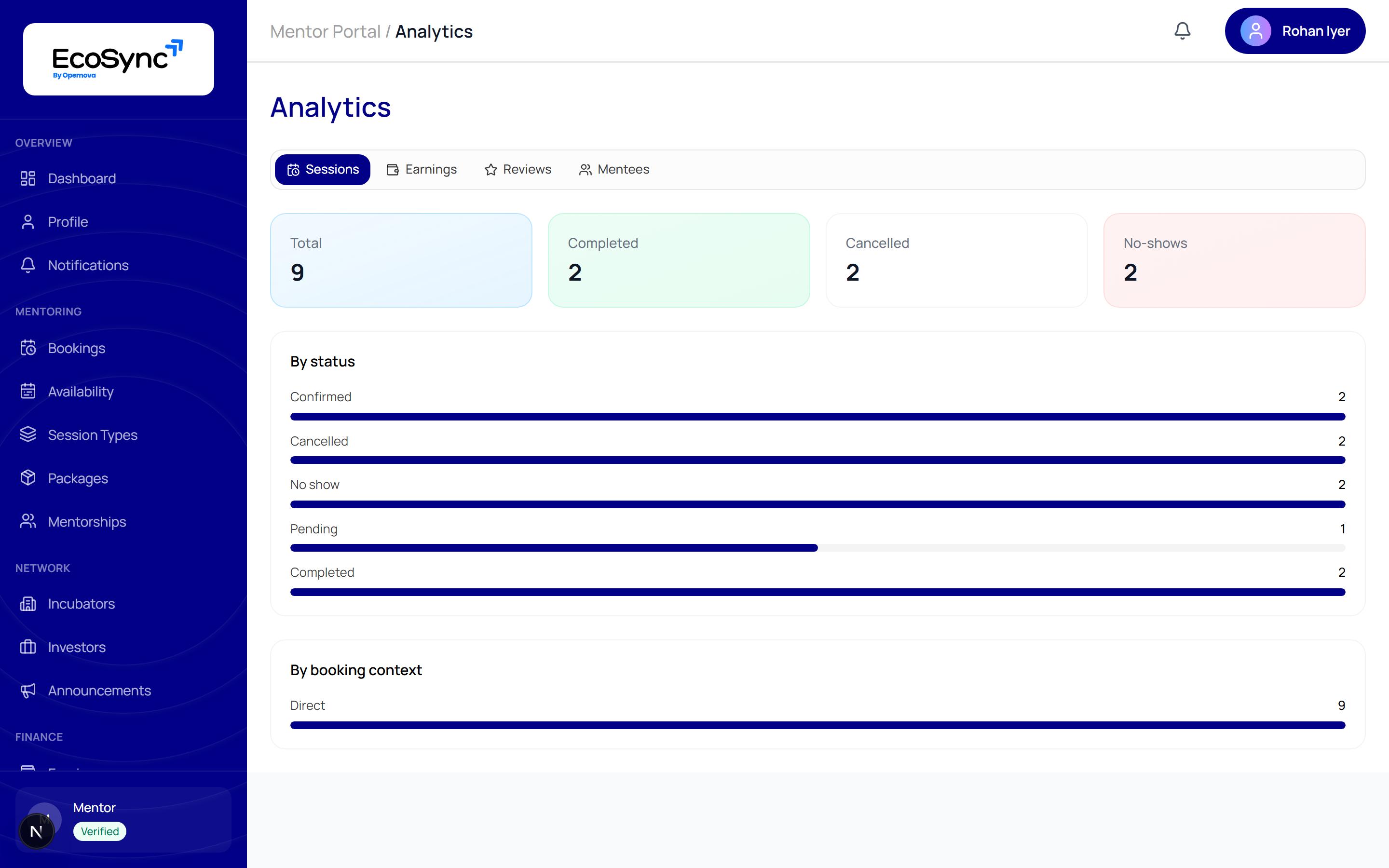Open Rohan Iyer user avatar icon
The image size is (1389, 868).
(1255, 31)
